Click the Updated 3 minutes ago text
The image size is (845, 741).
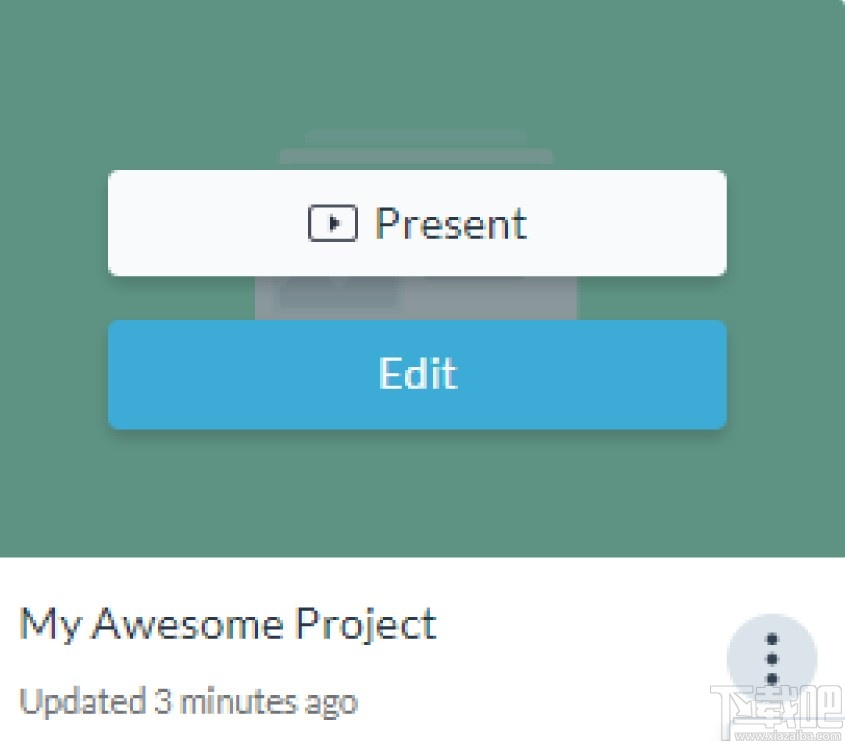click(188, 702)
